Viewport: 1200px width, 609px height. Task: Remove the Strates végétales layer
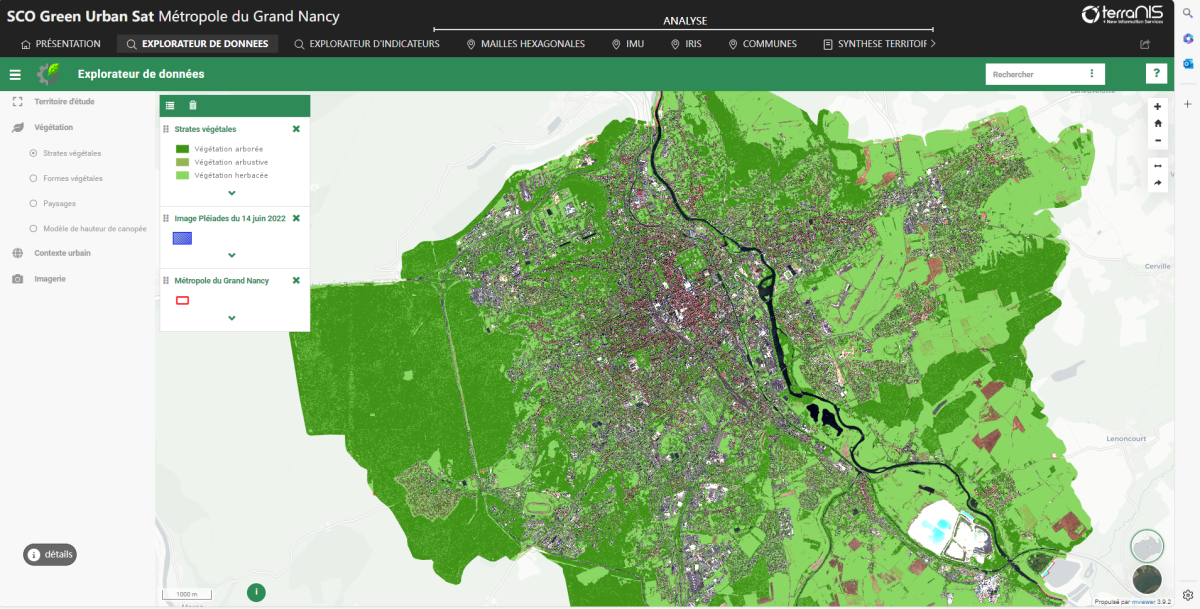pos(296,129)
